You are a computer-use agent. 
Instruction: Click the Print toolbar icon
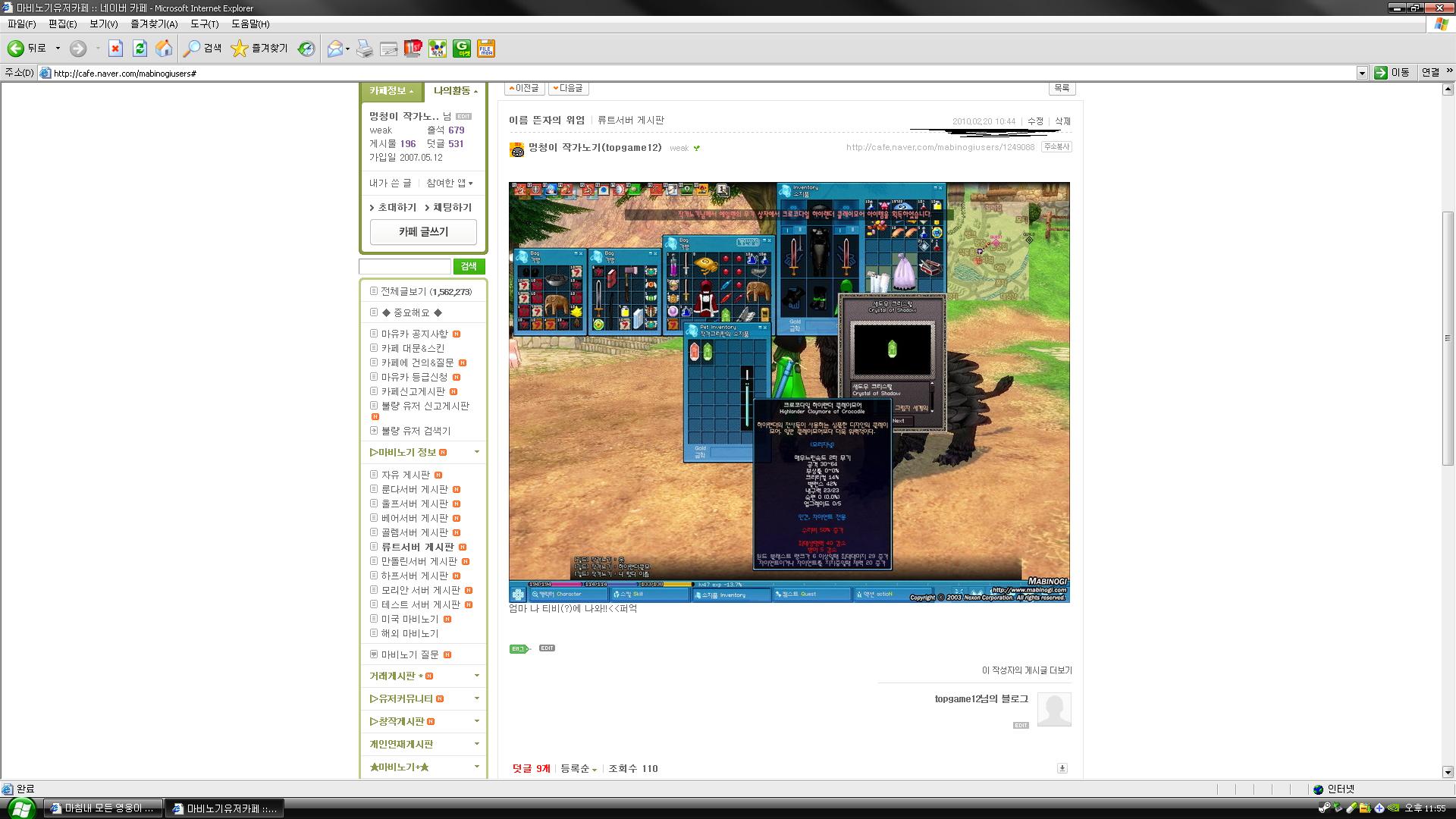[365, 49]
